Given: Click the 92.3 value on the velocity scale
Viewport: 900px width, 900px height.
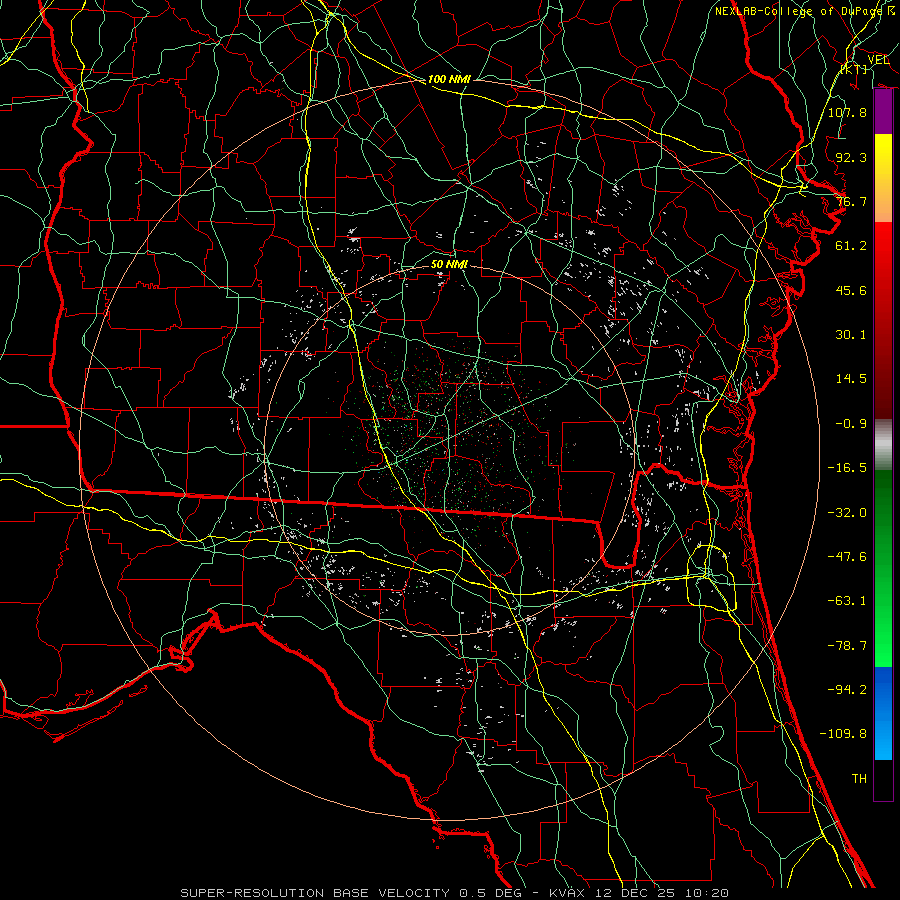Looking at the screenshot, I should tap(851, 157).
